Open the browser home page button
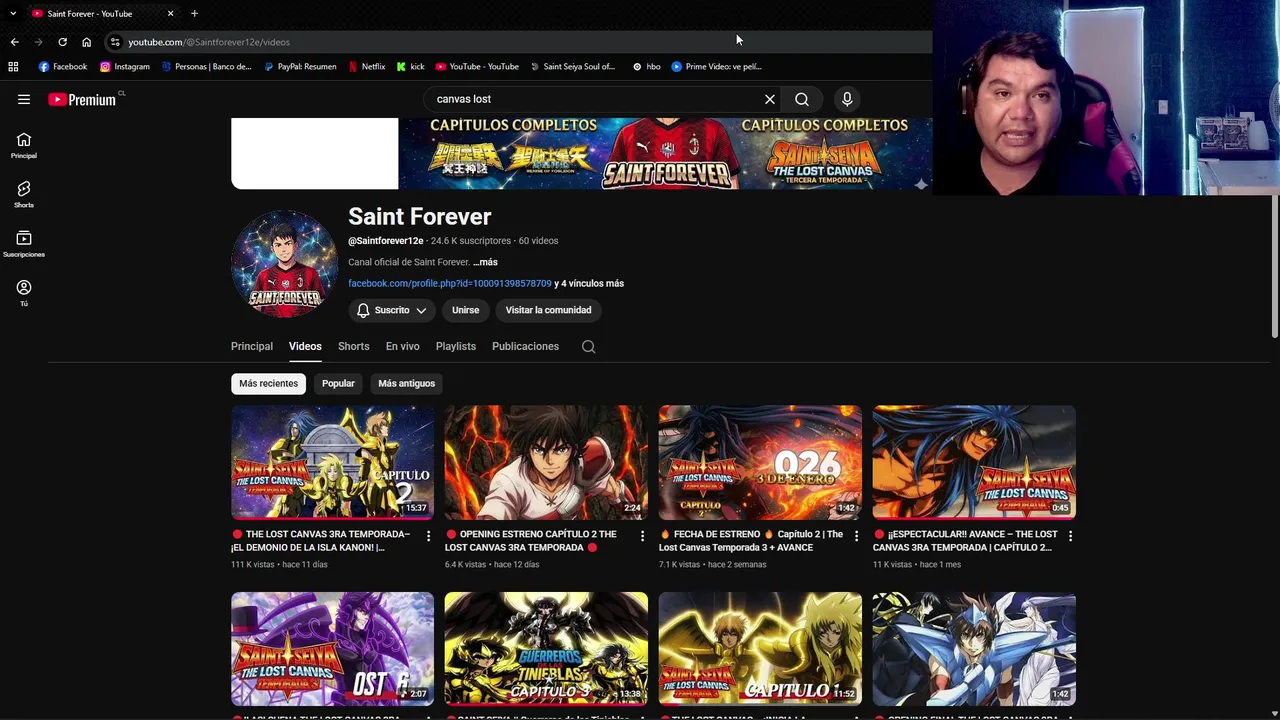1280x720 pixels. 86,42
